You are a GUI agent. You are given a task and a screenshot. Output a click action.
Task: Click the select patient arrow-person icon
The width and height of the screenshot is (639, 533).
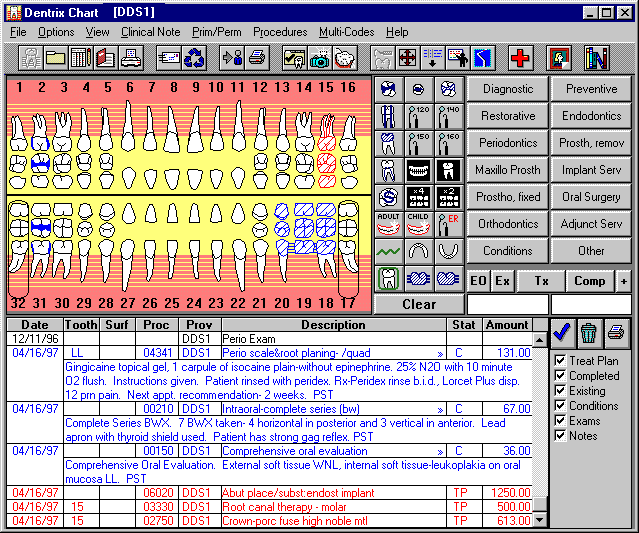(232, 58)
